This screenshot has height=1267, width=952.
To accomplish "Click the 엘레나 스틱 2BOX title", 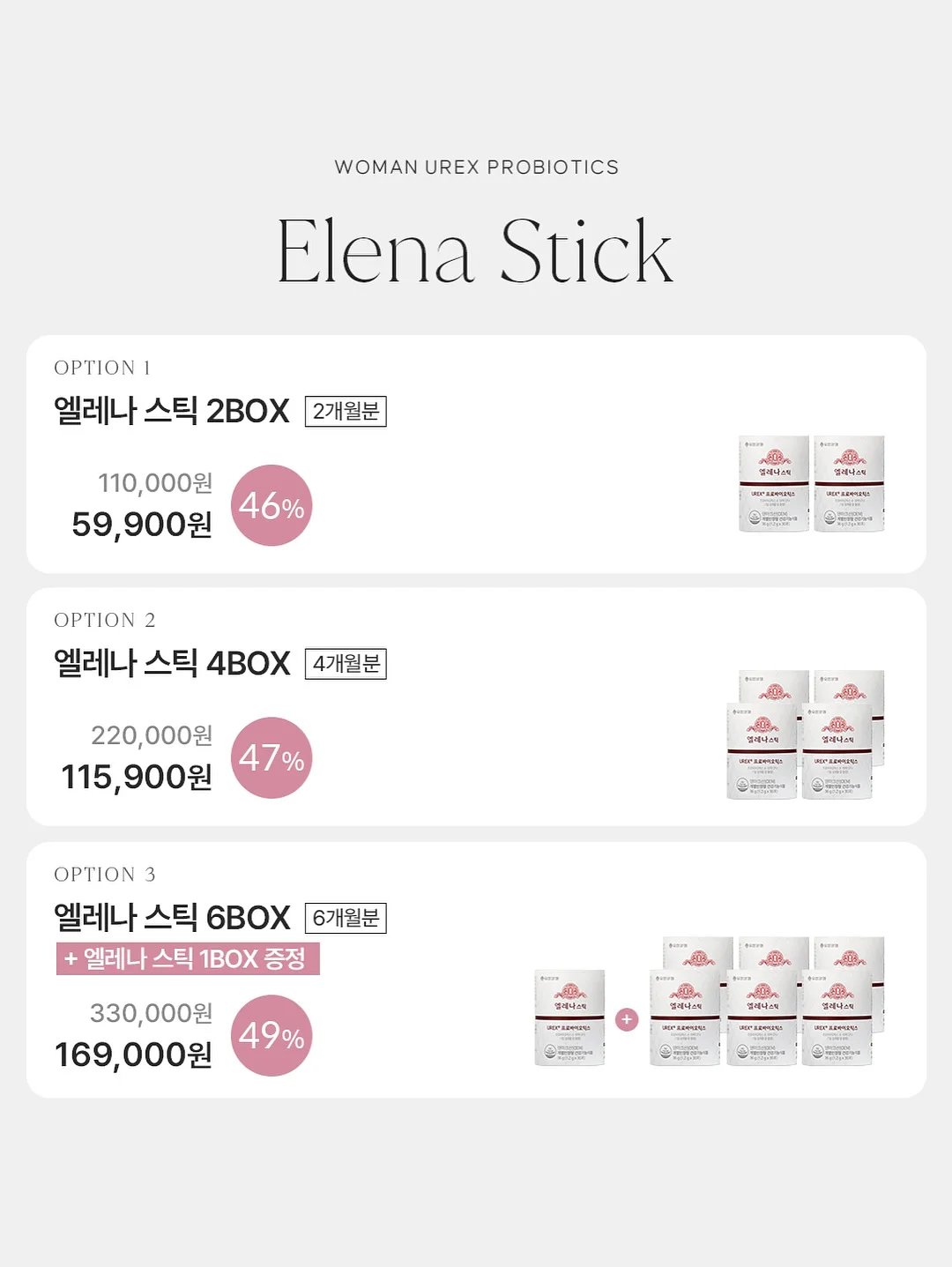I will coord(172,411).
